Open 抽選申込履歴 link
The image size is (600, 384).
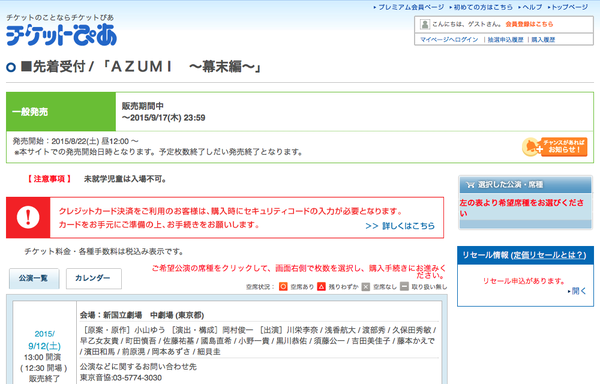(x=505, y=39)
